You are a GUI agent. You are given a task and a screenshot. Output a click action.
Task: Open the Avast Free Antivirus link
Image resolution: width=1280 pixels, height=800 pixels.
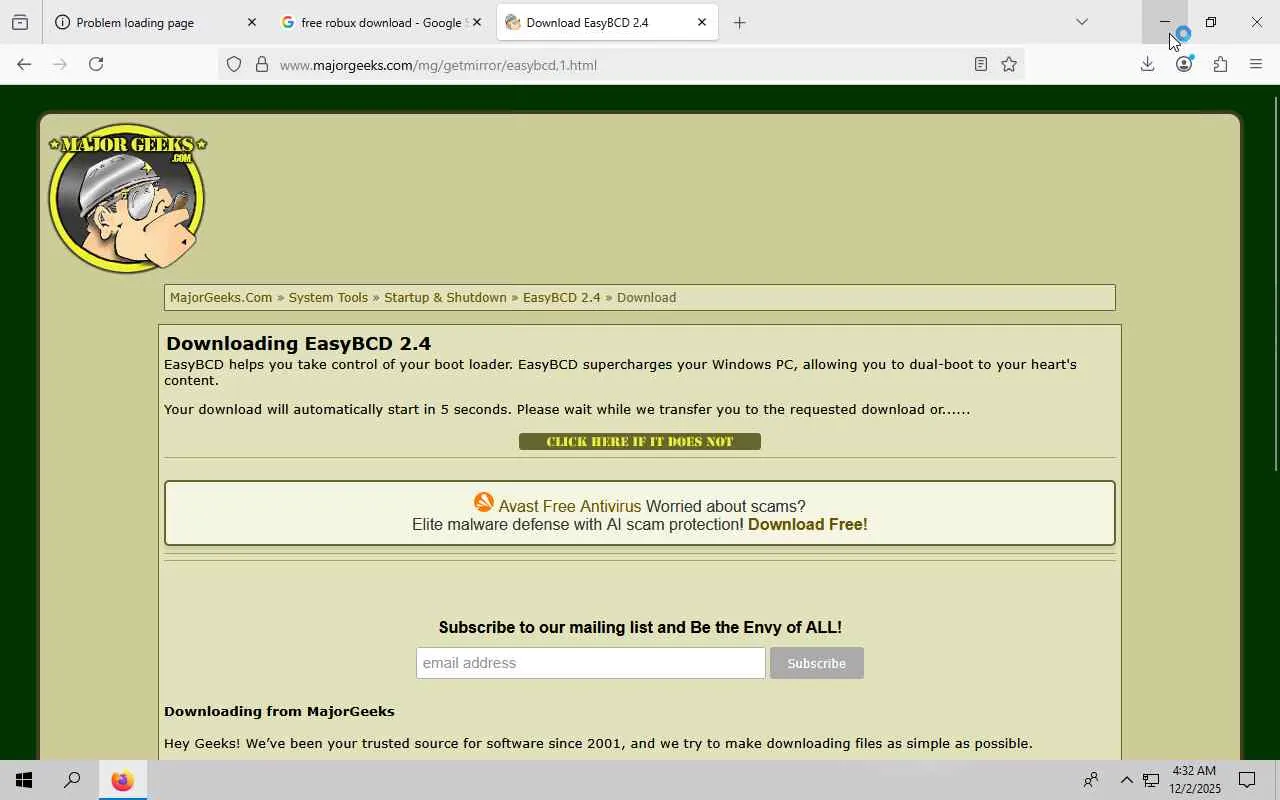(569, 506)
